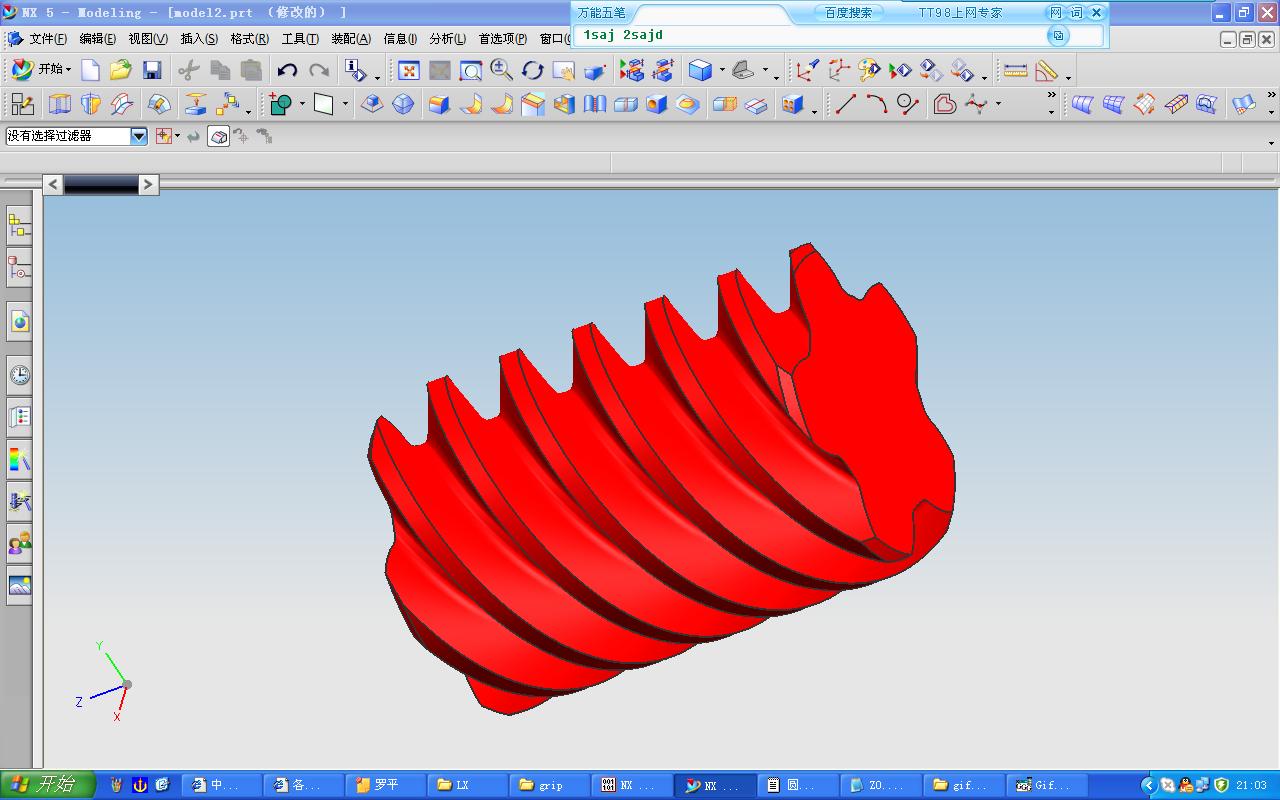This screenshot has width=1280, height=800.
Task: Open the Part Navigator sidebar icon
Action: pos(20,268)
